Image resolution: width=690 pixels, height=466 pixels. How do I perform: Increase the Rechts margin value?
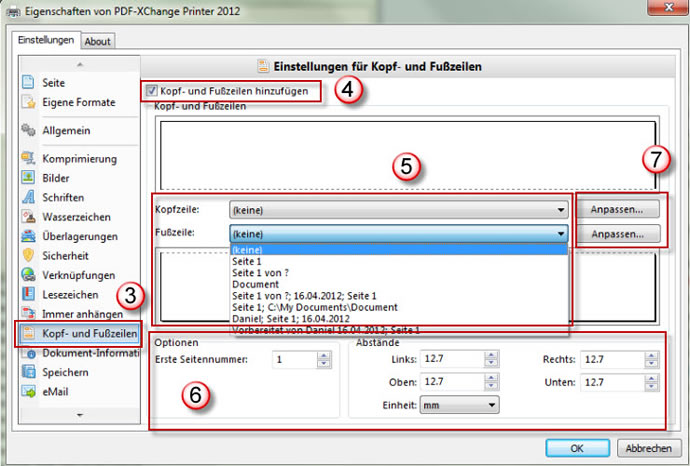click(651, 356)
